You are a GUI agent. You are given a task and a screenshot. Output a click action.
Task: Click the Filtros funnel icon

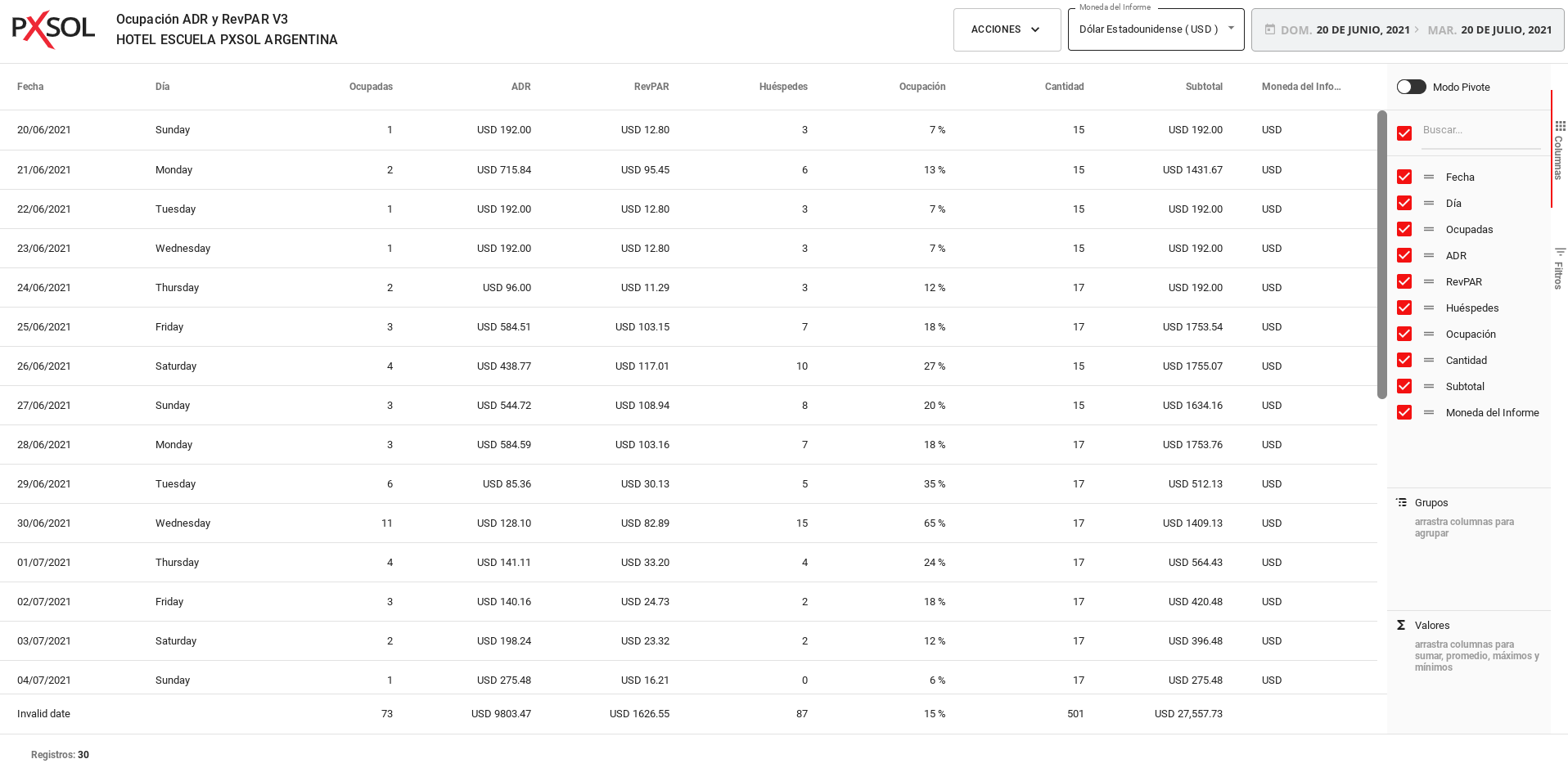1560,252
